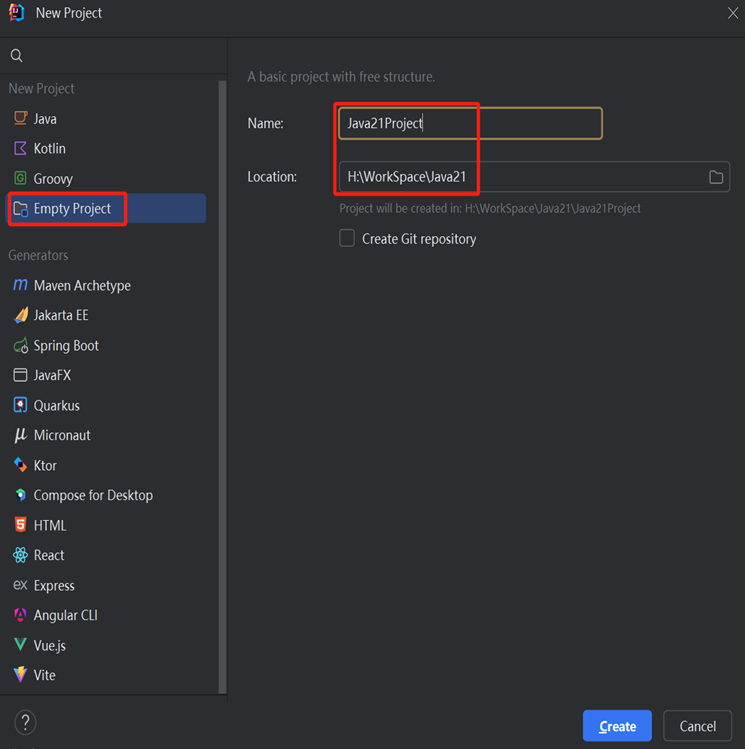Select Java project type
Screen dimensions: 745x749
107,118
